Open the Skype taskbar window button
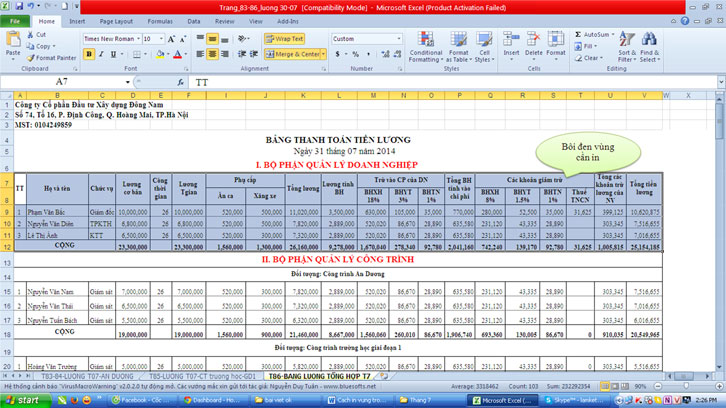Screen dimensions: 726x408 coord(575,400)
